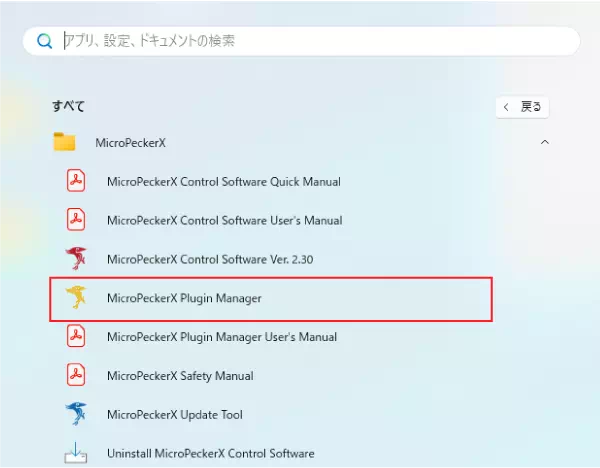The image size is (600, 468).
Task: Open MicroPeckerX Control Software Quick Manual
Action: [223, 182]
